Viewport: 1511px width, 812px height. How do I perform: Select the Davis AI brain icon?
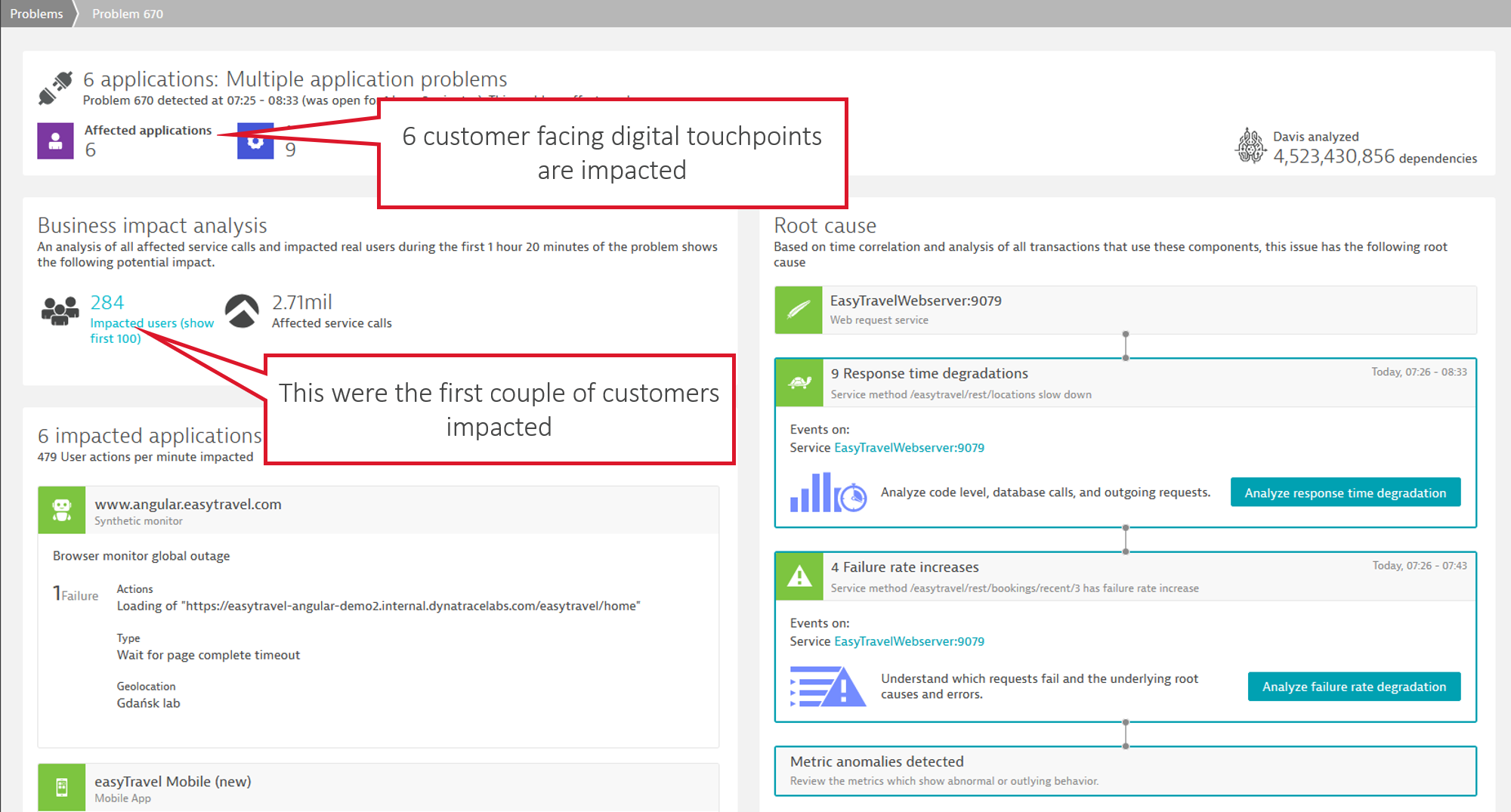(x=1252, y=147)
